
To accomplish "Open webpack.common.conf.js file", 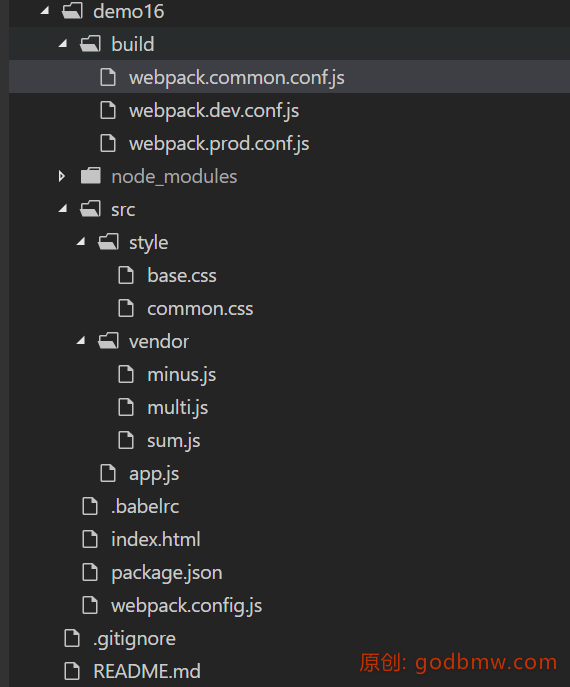I will (237, 78).
